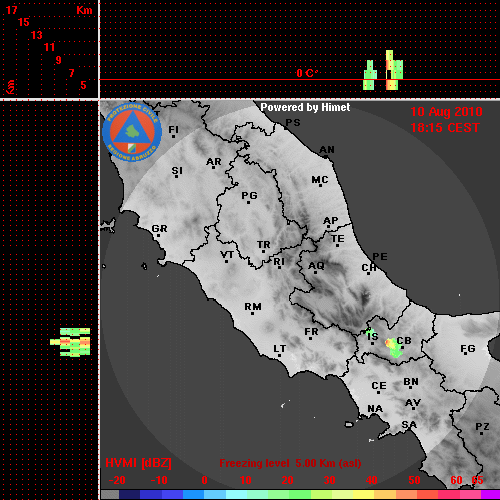Select the RM city marker
The height and width of the screenshot is (500, 500).
tap(253, 314)
